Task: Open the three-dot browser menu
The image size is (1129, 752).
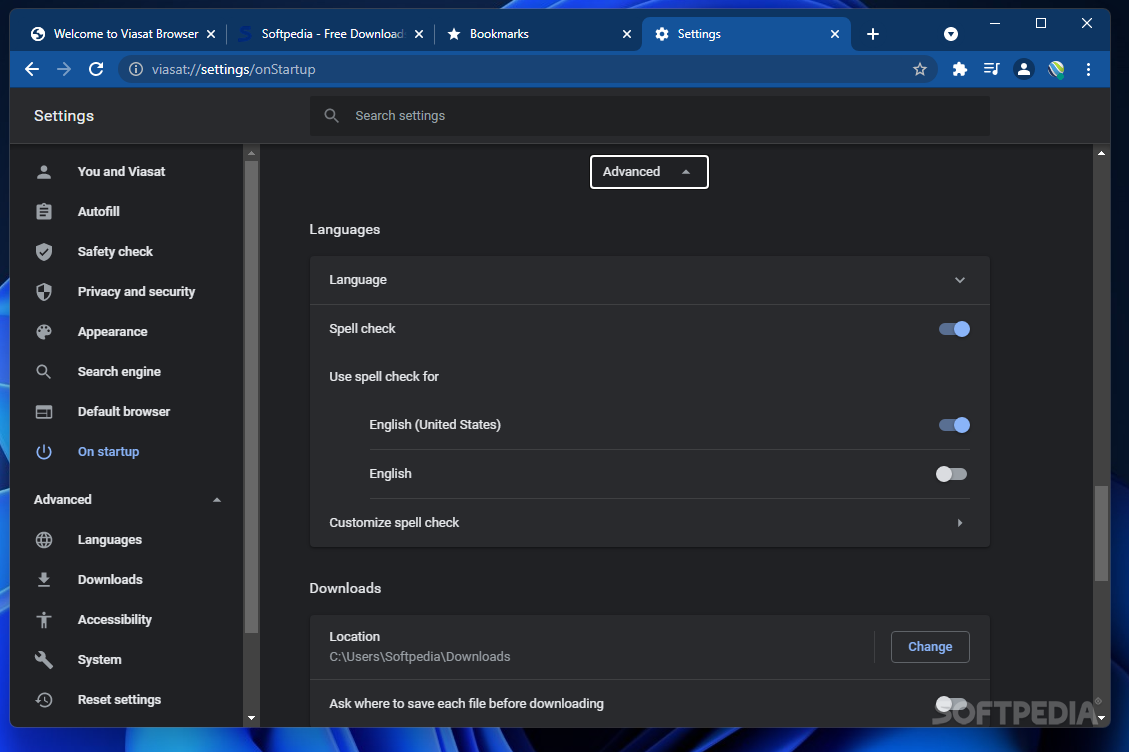Action: pyautogui.click(x=1088, y=69)
